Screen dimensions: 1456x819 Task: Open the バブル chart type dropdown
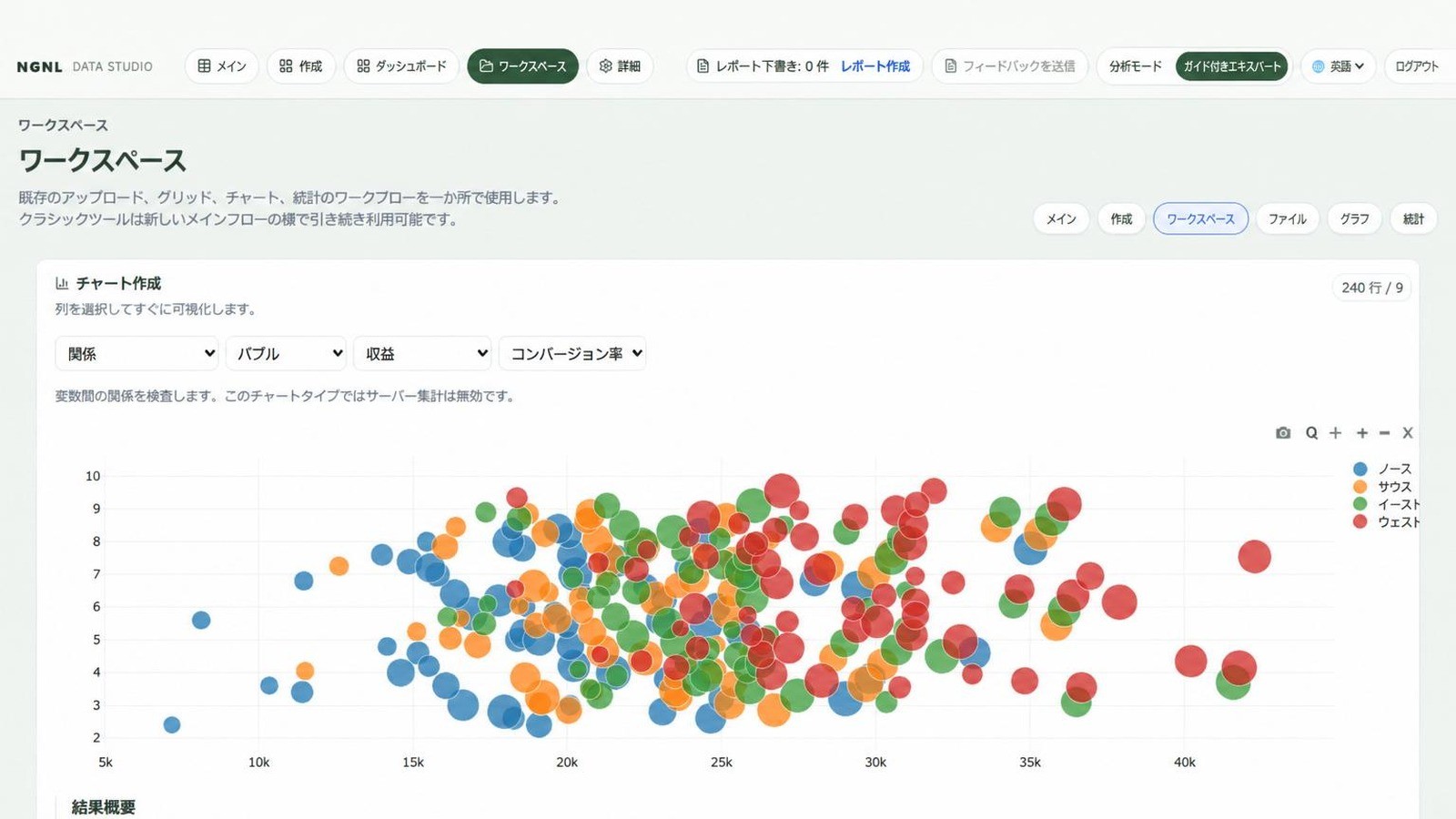(x=286, y=353)
